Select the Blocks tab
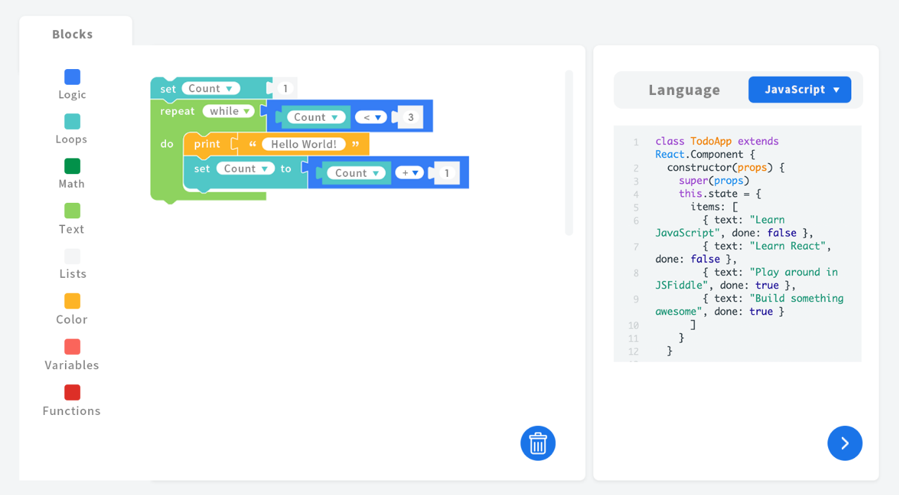 pos(72,34)
